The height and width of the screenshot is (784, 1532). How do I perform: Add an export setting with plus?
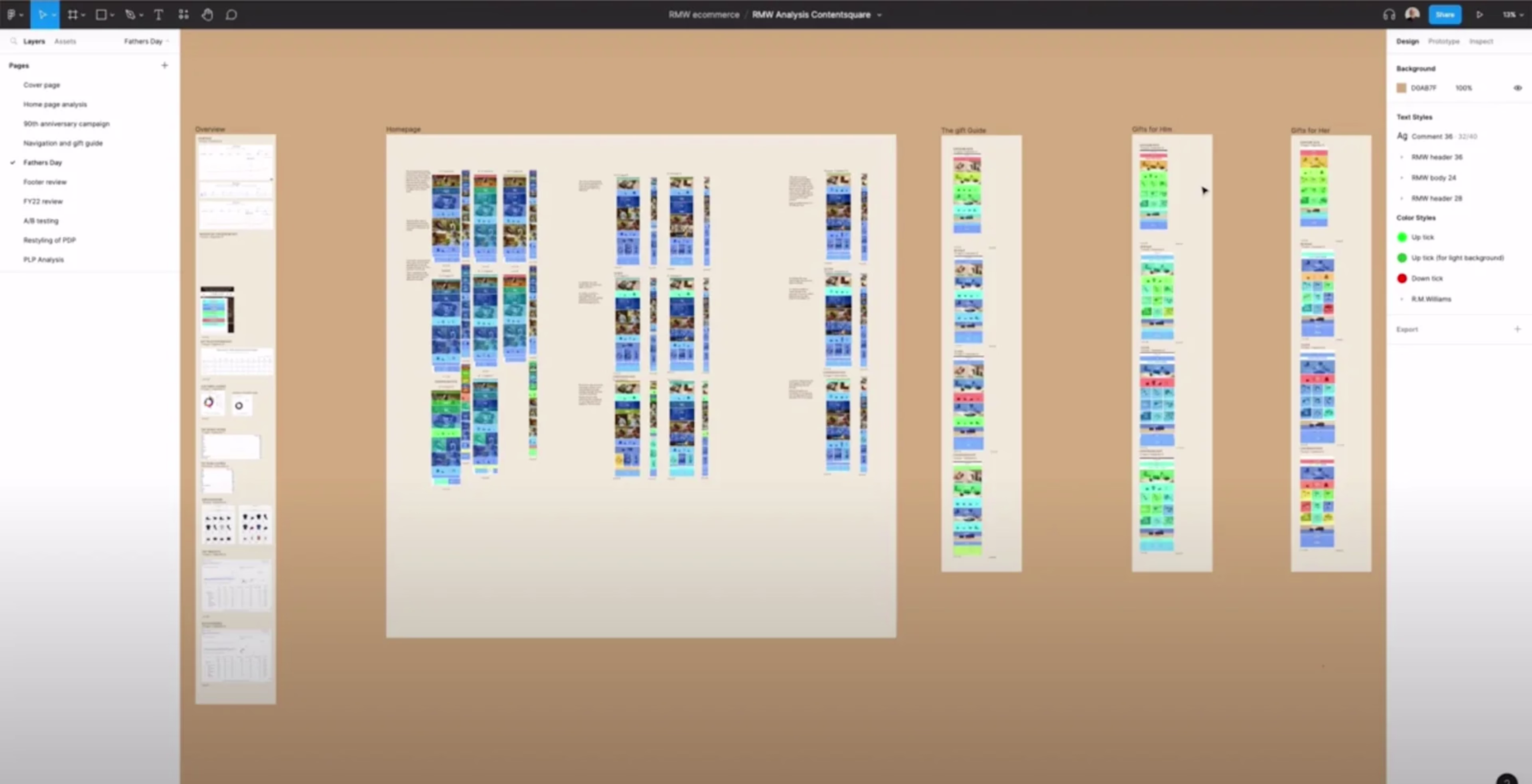1517,329
